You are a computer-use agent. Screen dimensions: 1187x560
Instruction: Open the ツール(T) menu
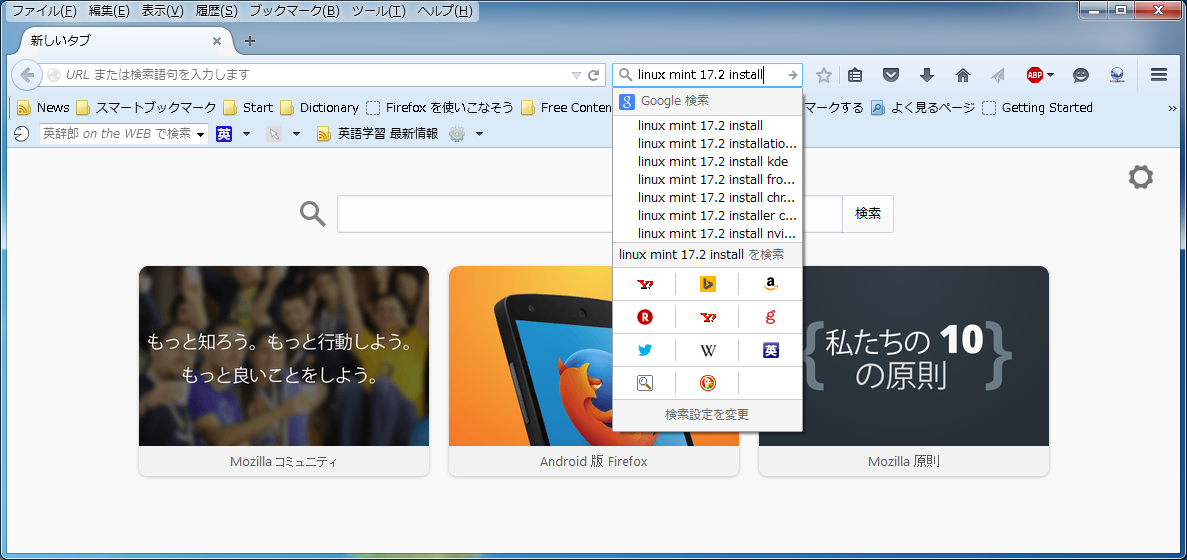(x=379, y=11)
